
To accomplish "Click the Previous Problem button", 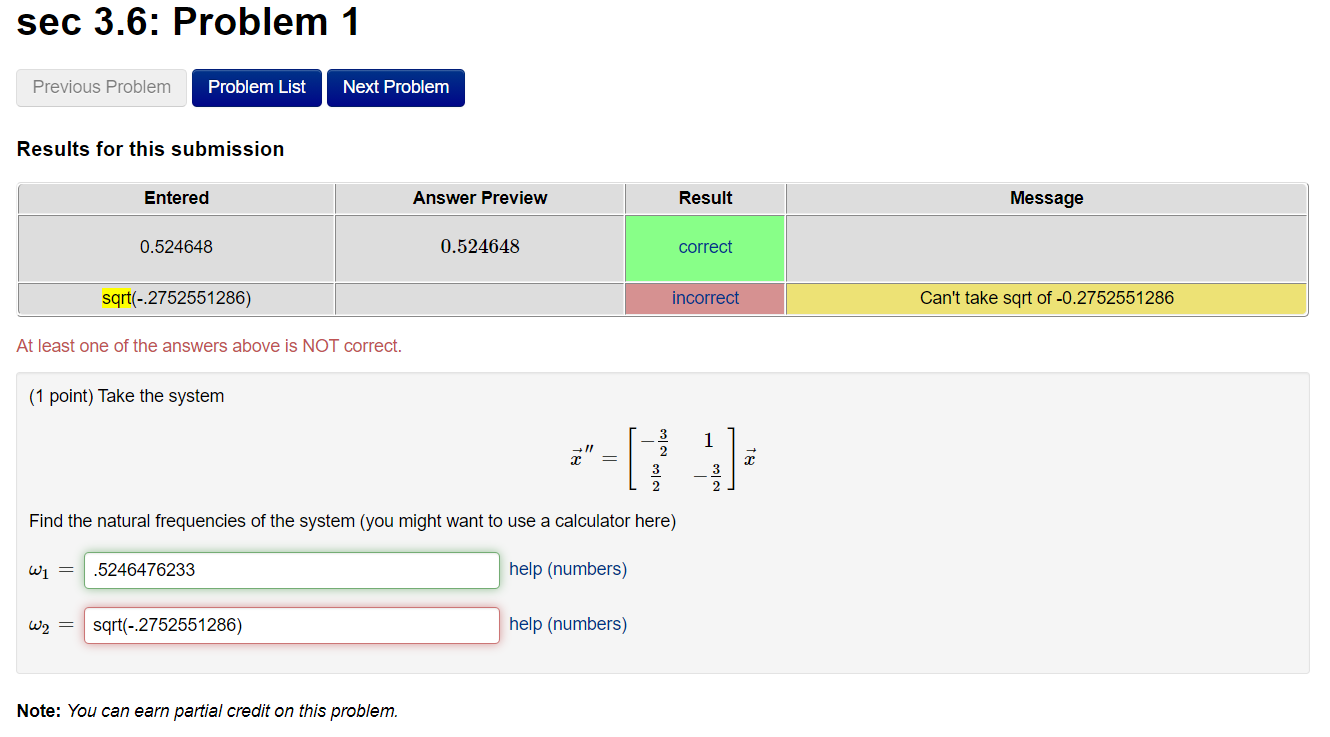I will click(x=102, y=87).
